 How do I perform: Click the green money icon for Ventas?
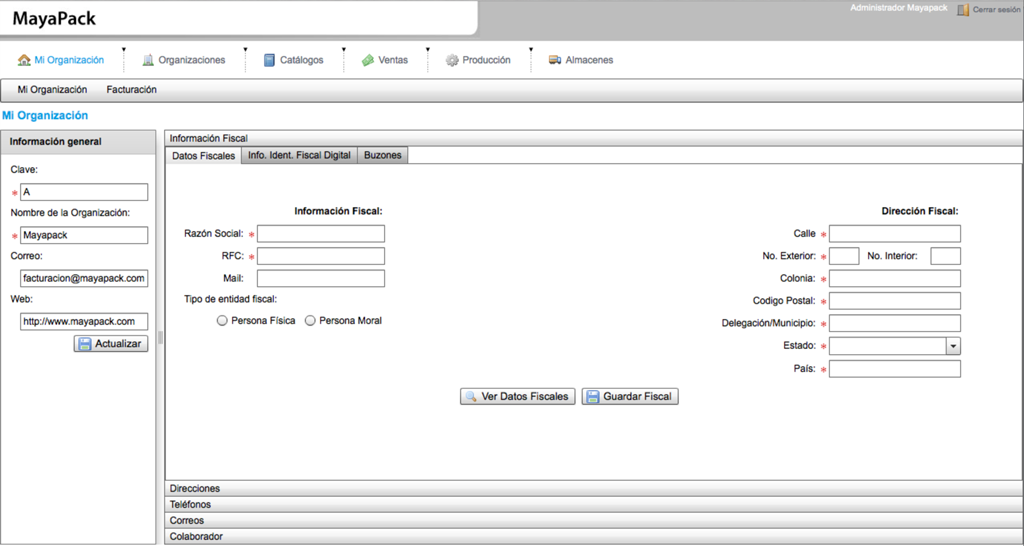pyautogui.click(x=368, y=60)
